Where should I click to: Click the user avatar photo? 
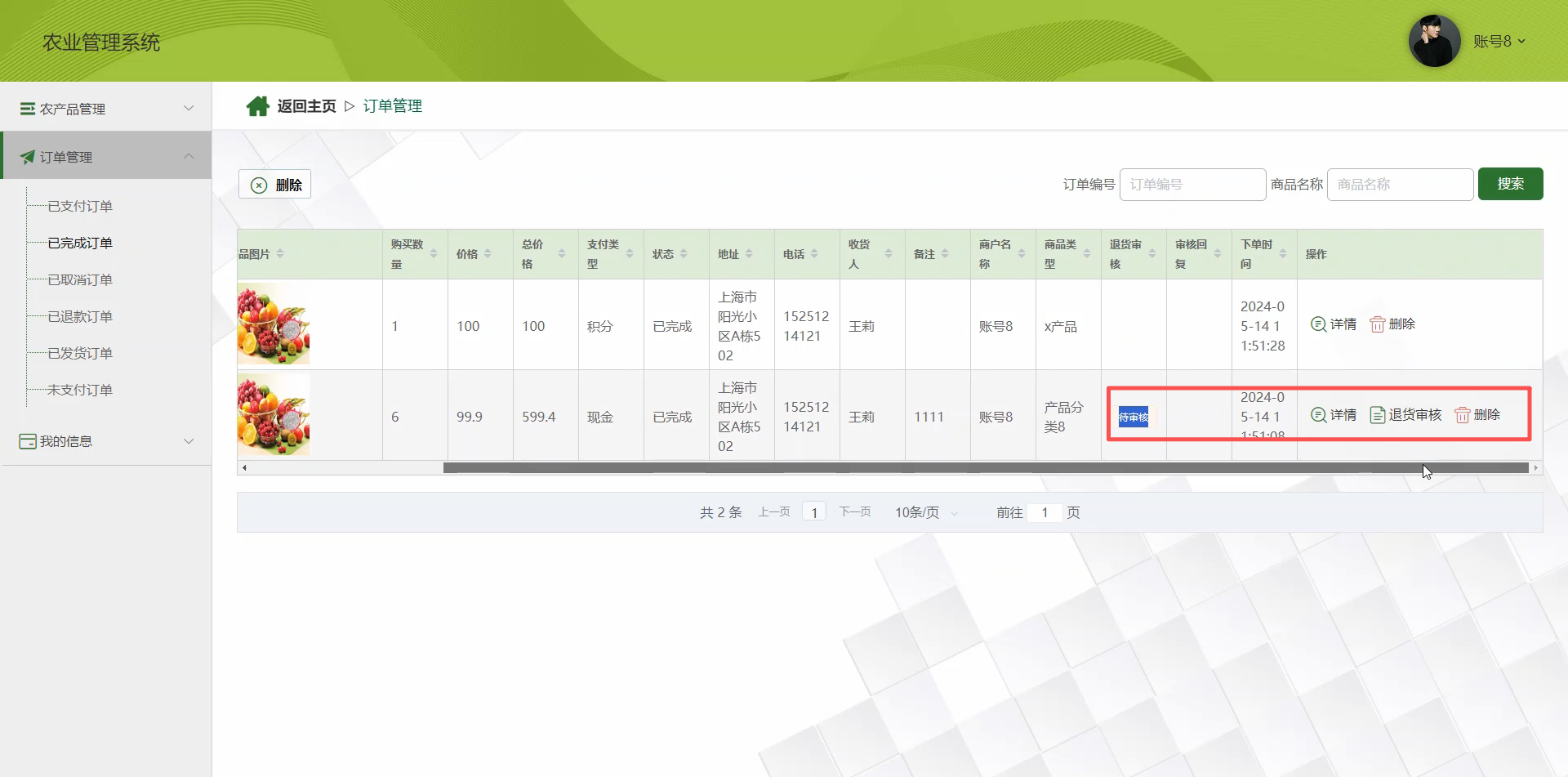pos(1434,41)
